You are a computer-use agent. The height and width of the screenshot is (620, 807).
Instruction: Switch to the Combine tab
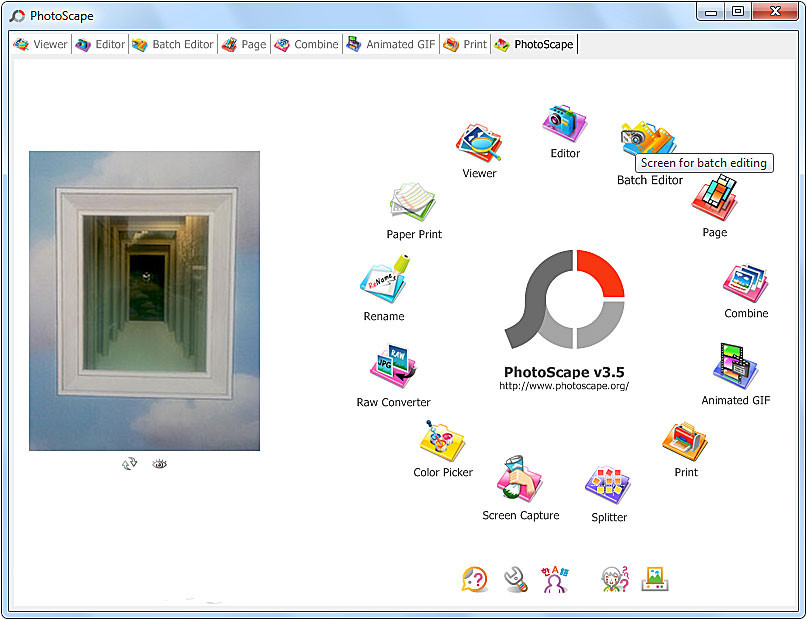[306, 45]
